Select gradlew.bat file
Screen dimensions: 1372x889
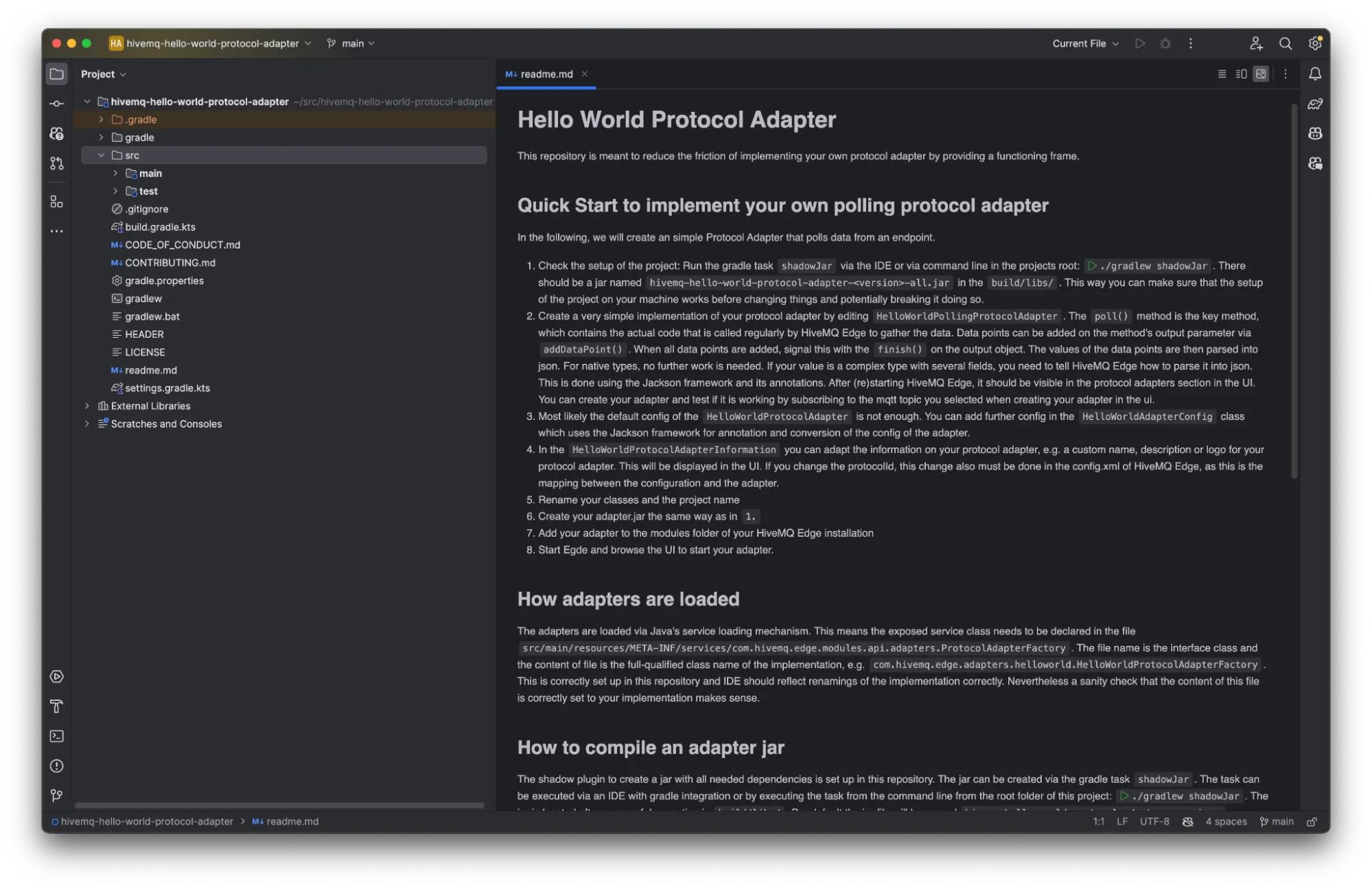point(152,316)
